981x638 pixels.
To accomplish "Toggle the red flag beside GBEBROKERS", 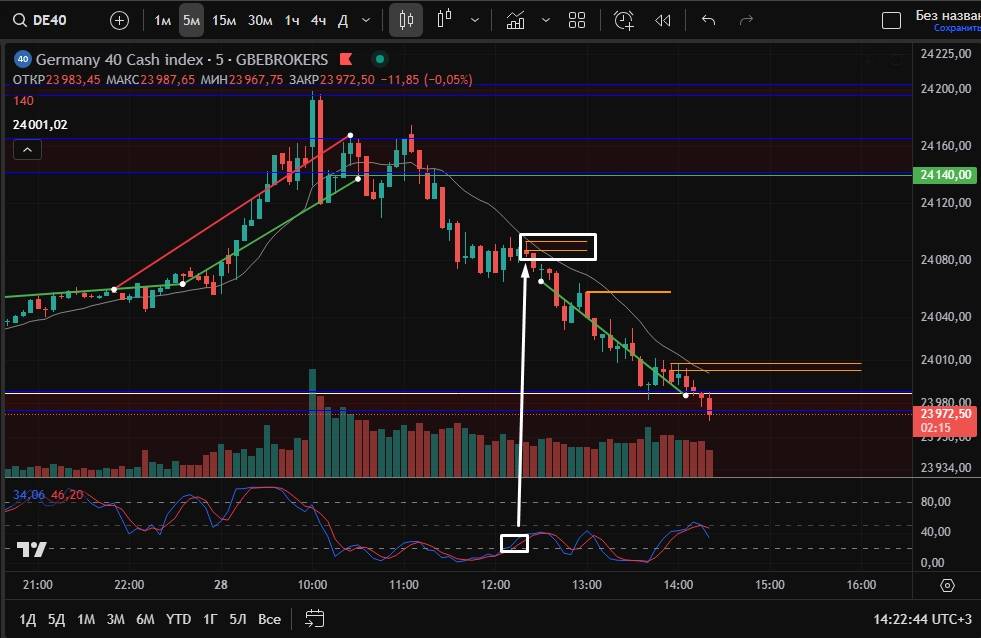I will pyautogui.click(x=347, y=59).
